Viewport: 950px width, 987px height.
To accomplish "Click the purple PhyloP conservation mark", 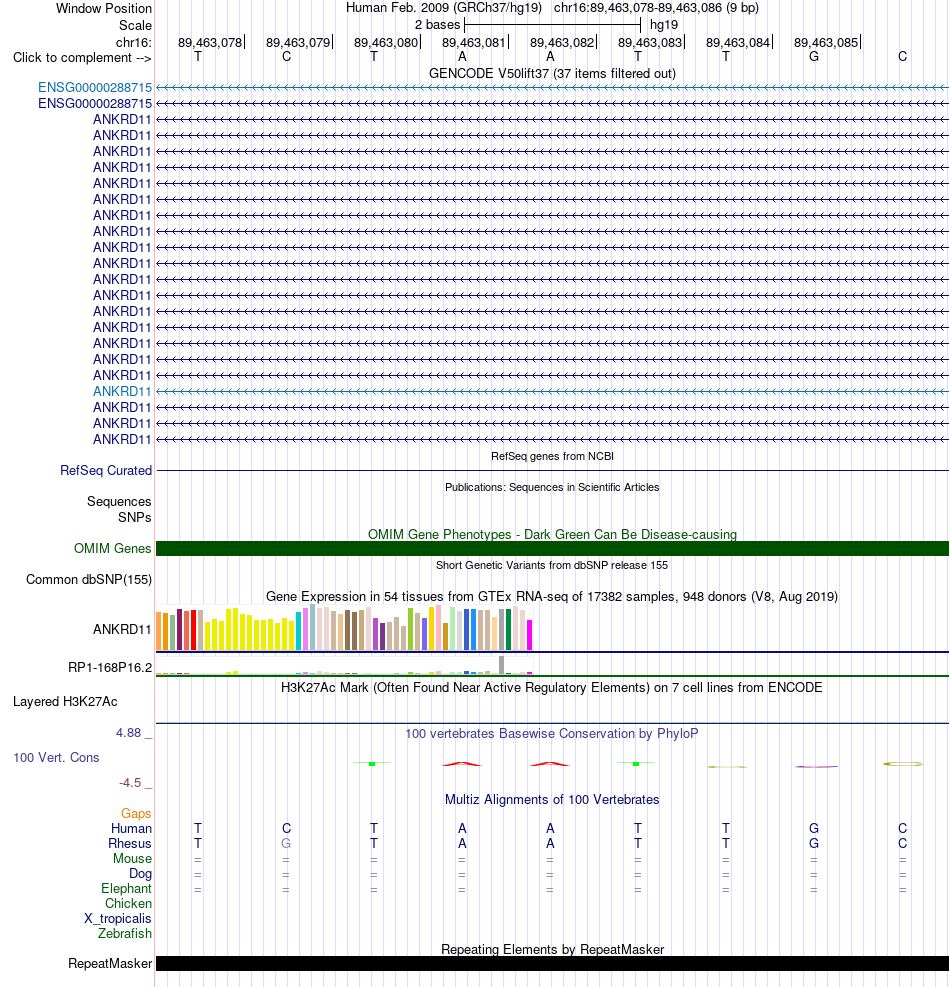I will (816, 767).
